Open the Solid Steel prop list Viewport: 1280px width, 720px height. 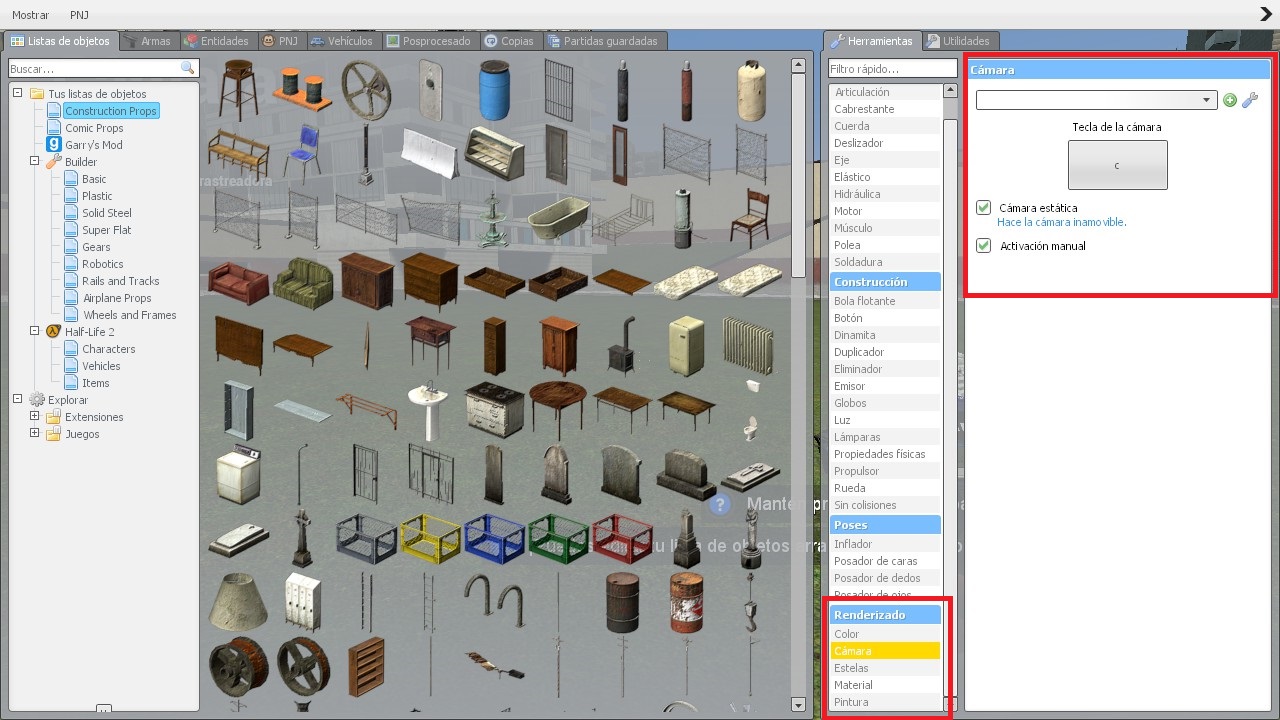(x=107, y=213)
